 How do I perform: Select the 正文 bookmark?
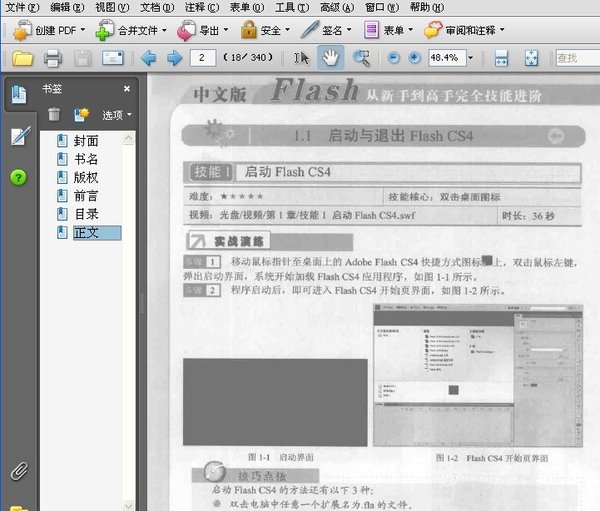click(97, 233)
